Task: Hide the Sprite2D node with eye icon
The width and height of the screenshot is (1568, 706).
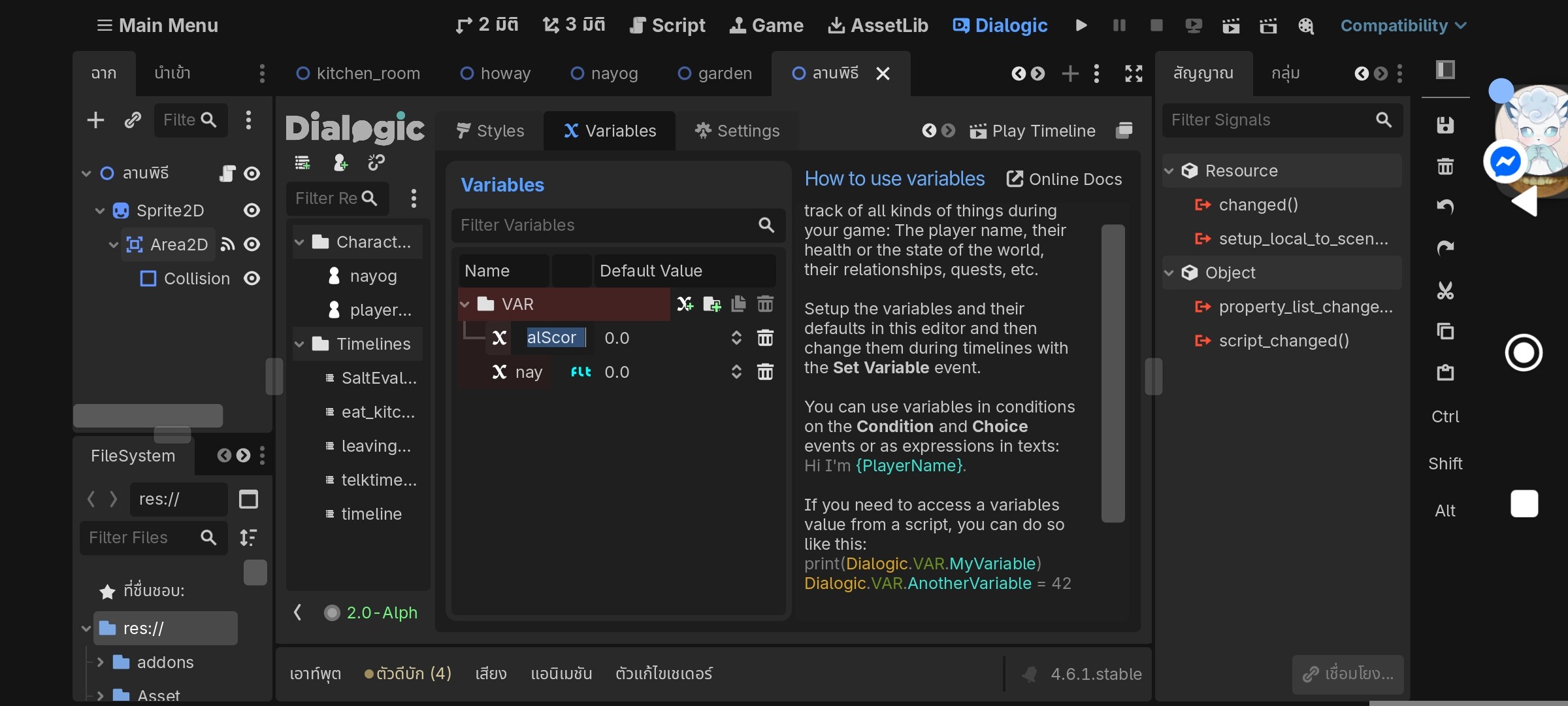Action: pos(252,210)
